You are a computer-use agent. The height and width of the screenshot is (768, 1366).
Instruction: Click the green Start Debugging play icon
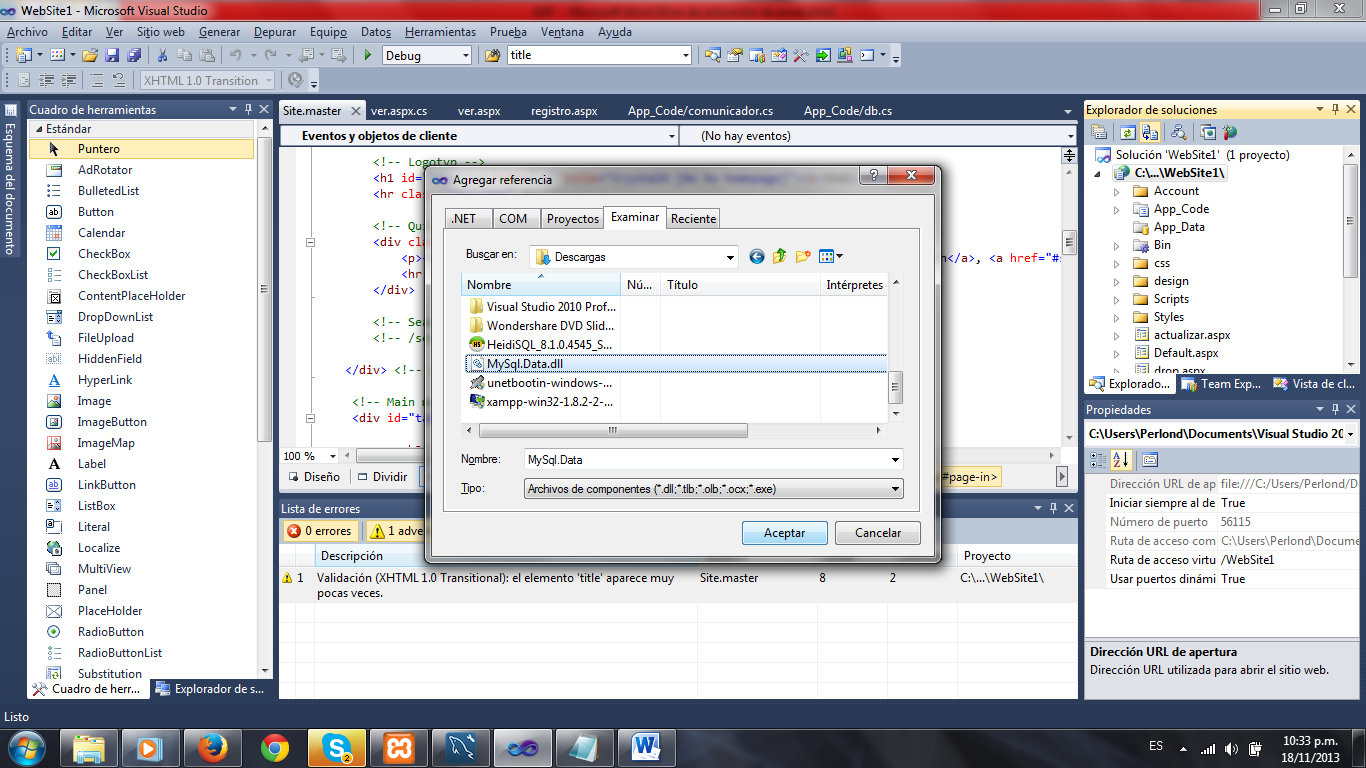tap(368, 55)
